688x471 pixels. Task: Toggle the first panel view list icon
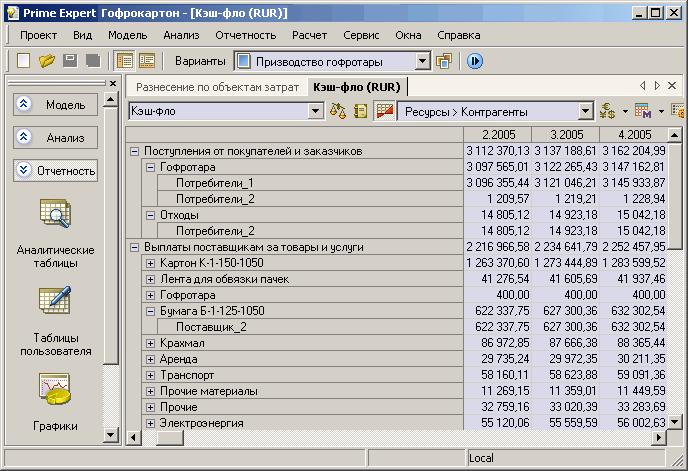(x=125, y=61)
